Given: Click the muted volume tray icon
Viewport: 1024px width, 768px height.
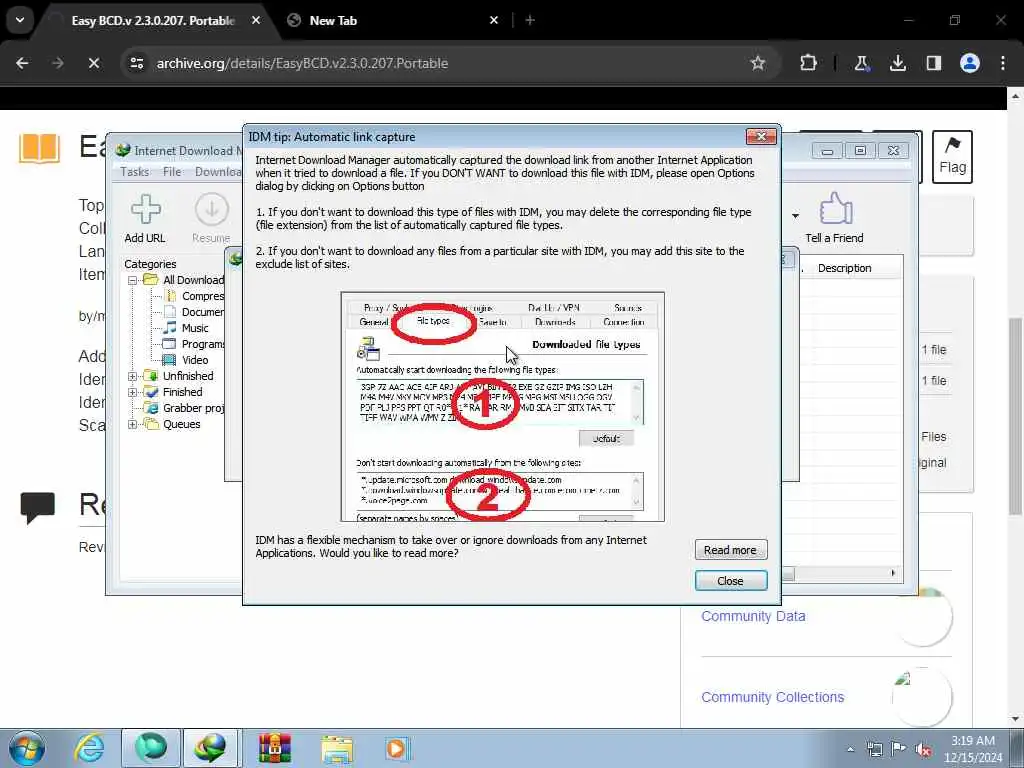Looking at the screenshot, I should point(923,750).
